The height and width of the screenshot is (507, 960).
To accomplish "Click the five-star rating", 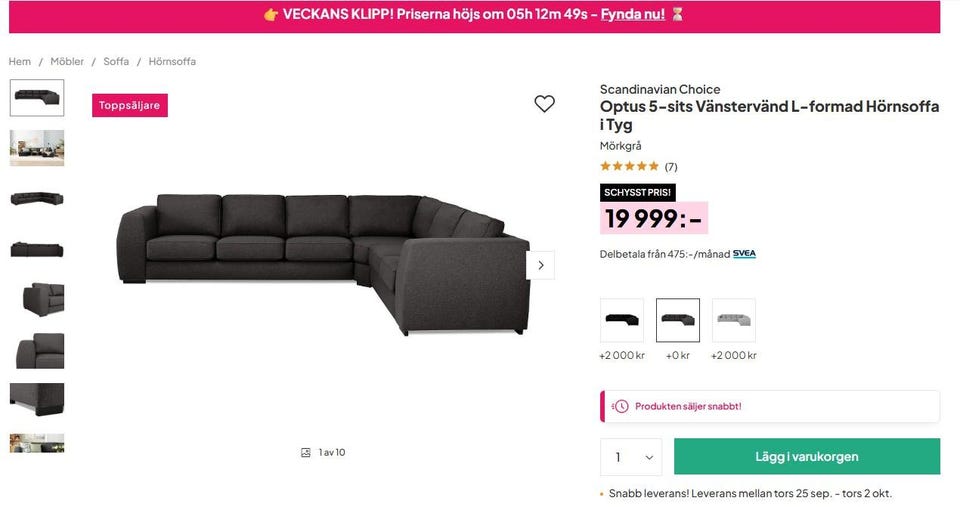I will pyautogui.click(x=629, y=166).
